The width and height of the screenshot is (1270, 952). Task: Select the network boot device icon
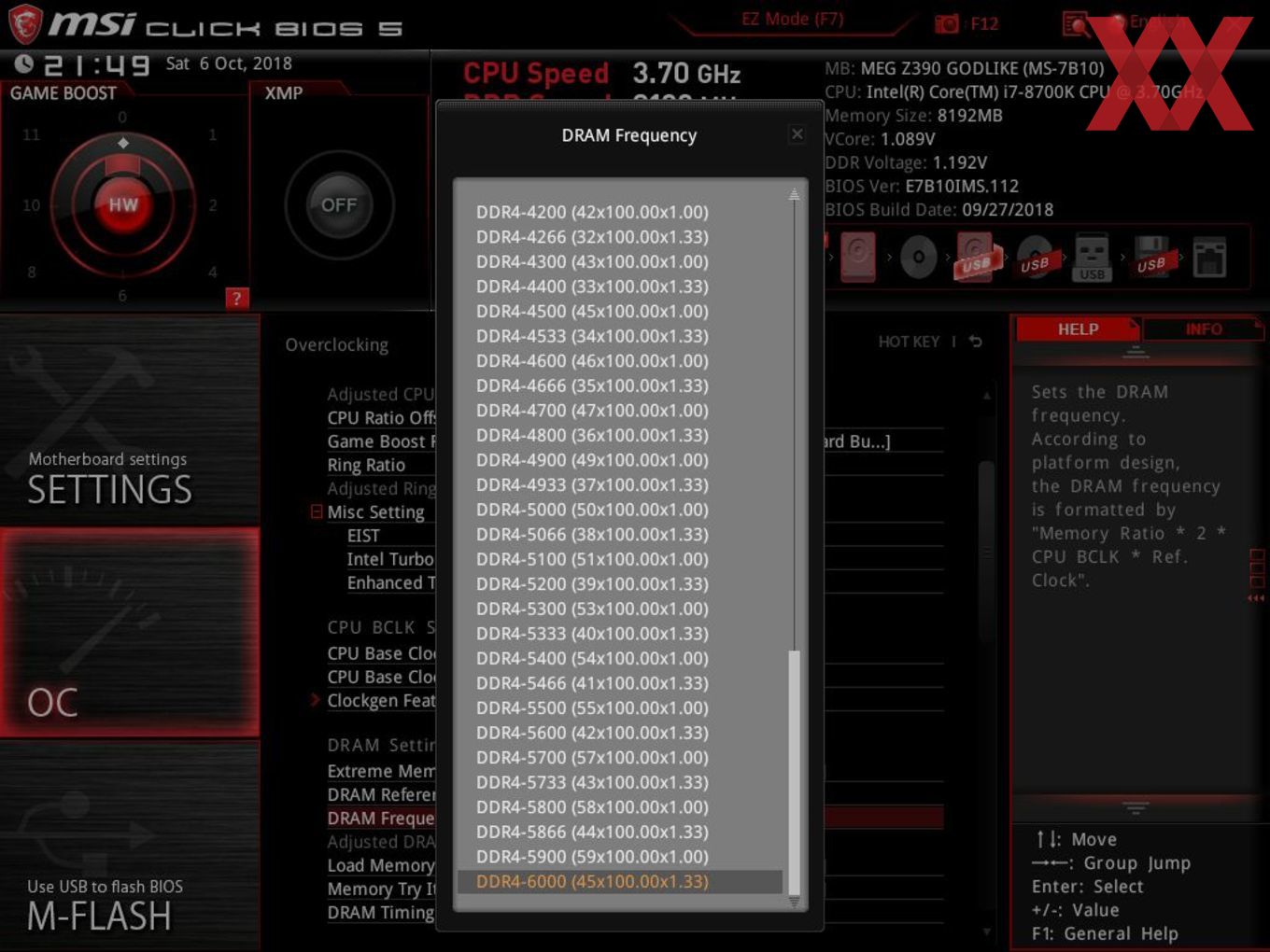(1209, 258)
